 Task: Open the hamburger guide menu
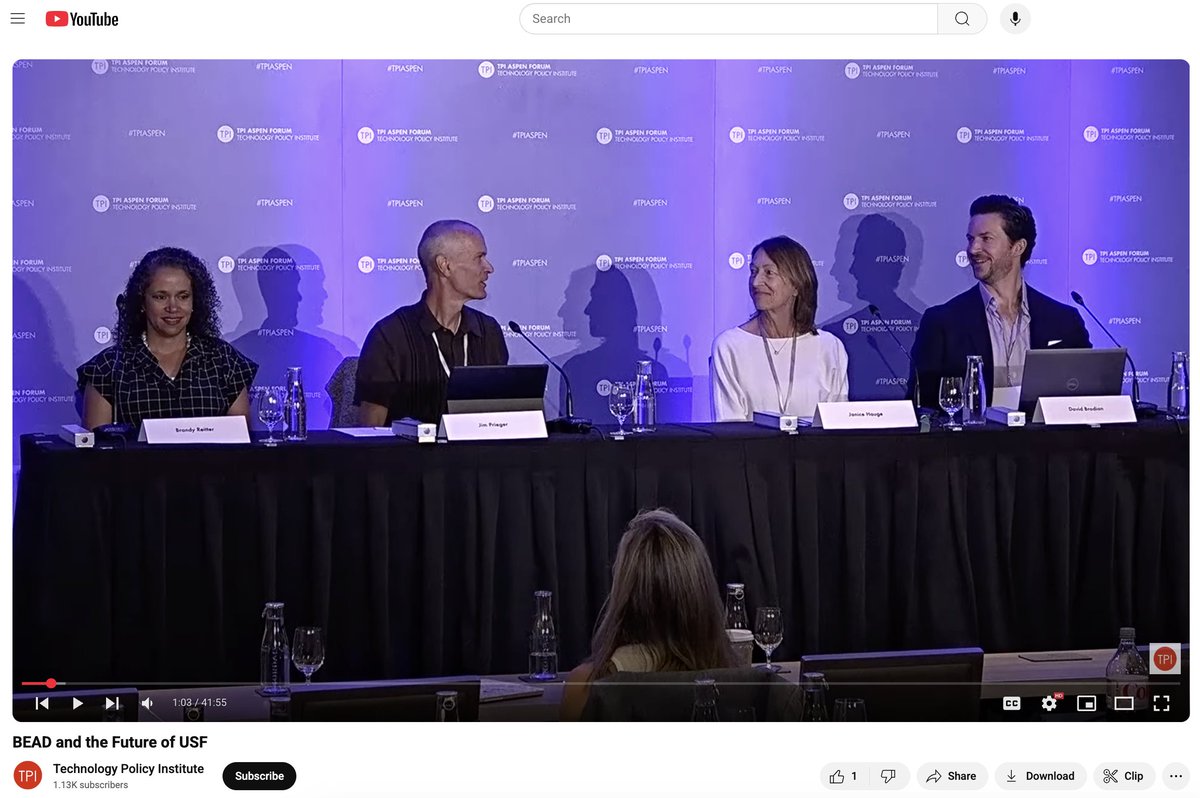pyautogui.click(x=18, y=19)
